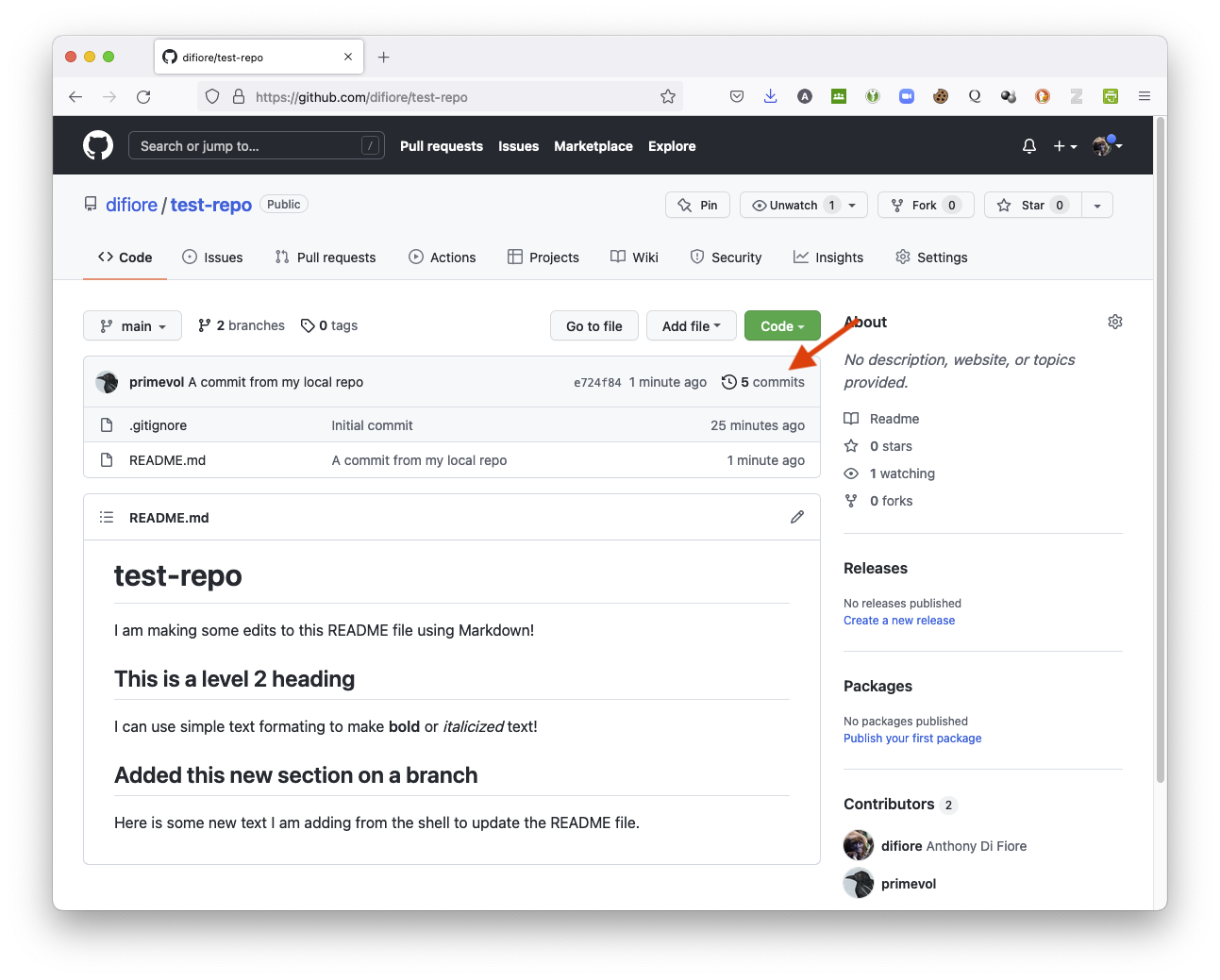
Task: Open About settings gear icon
Action: (1114, 322)
